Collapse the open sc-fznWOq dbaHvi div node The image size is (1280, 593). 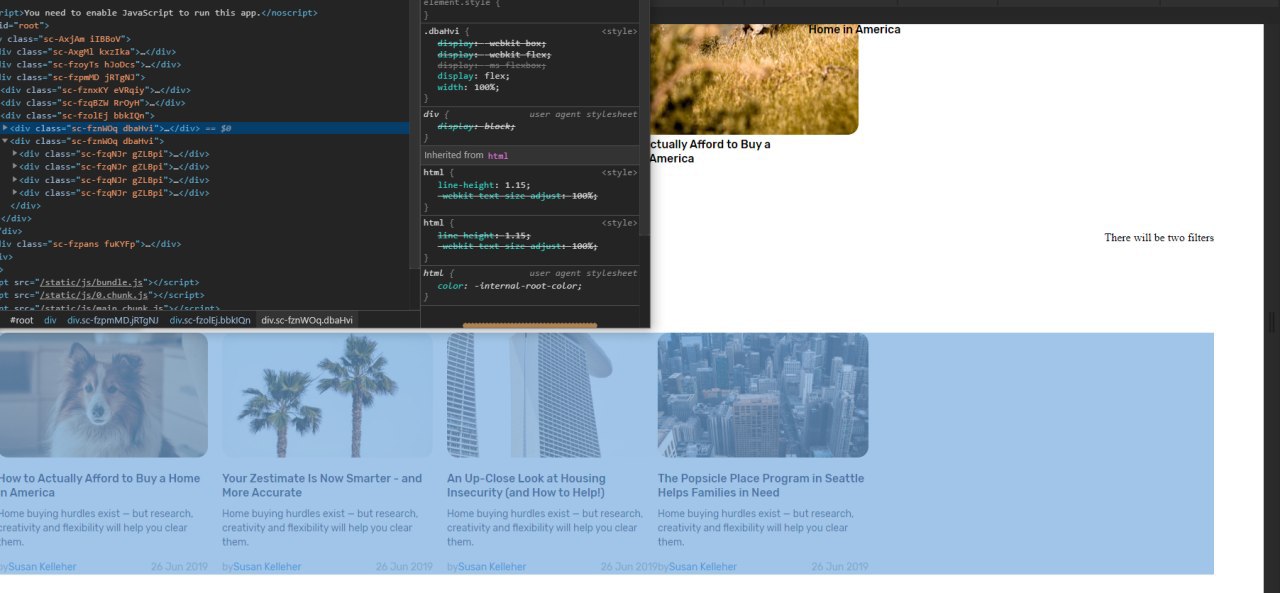click(5, 141)
